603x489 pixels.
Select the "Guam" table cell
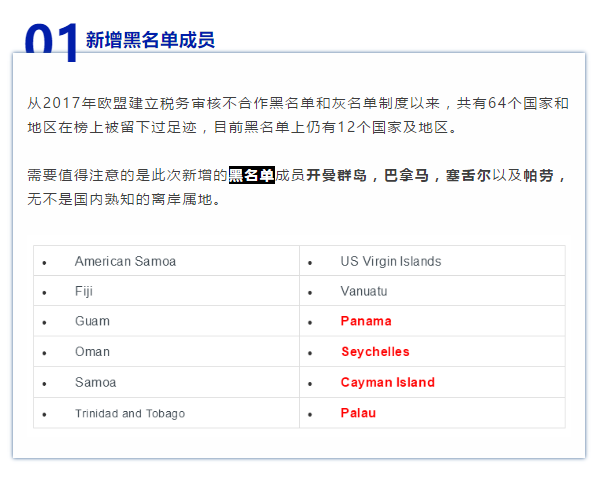pos(92,321)
